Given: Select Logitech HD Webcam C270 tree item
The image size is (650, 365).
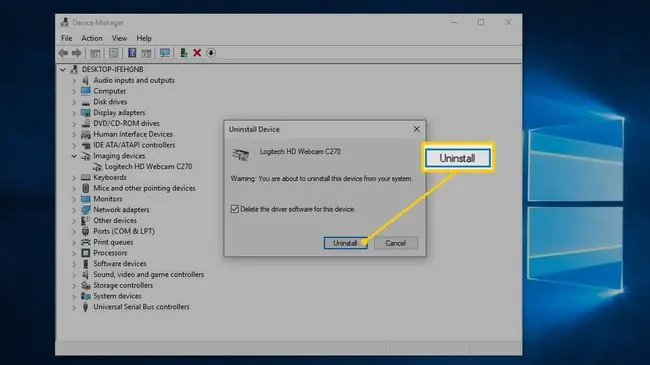Looking at the screenshot, I should click(x=148, y=166).
